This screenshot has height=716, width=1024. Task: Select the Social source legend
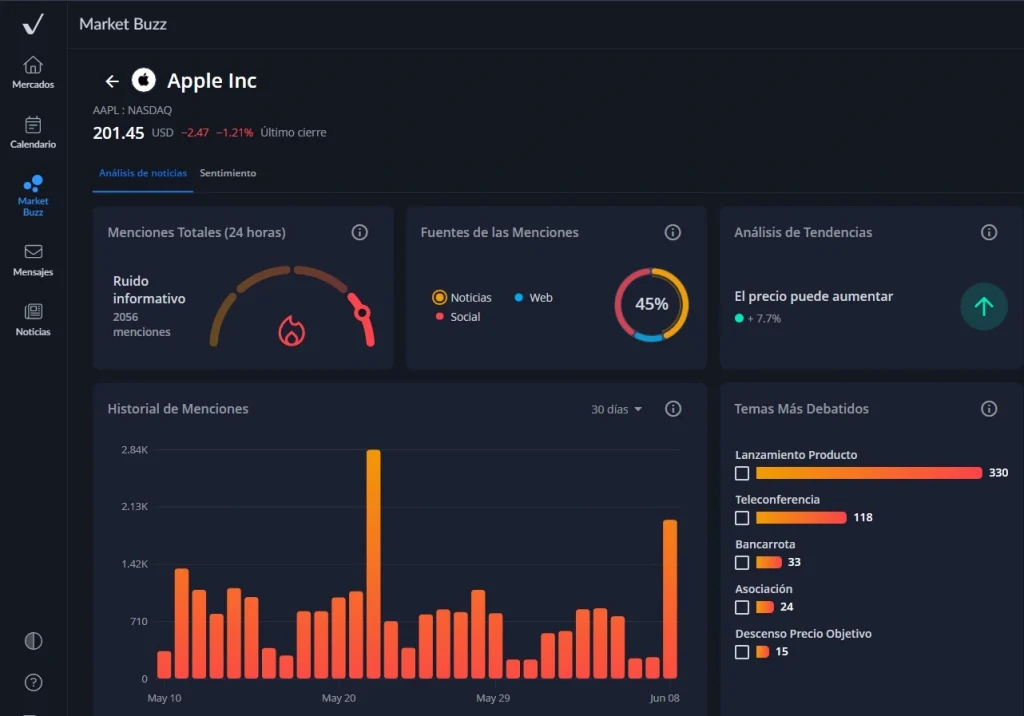click(x=458, y=317)
